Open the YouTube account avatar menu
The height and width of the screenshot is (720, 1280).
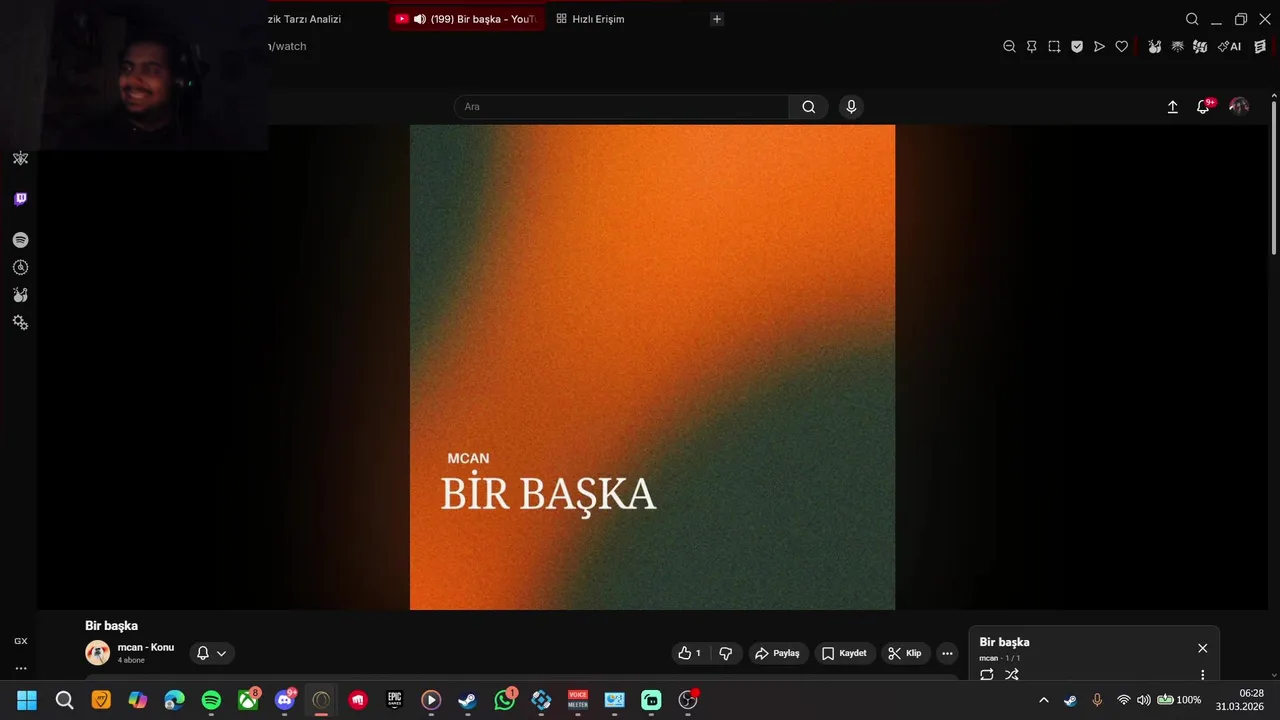tap(1239, 106)
